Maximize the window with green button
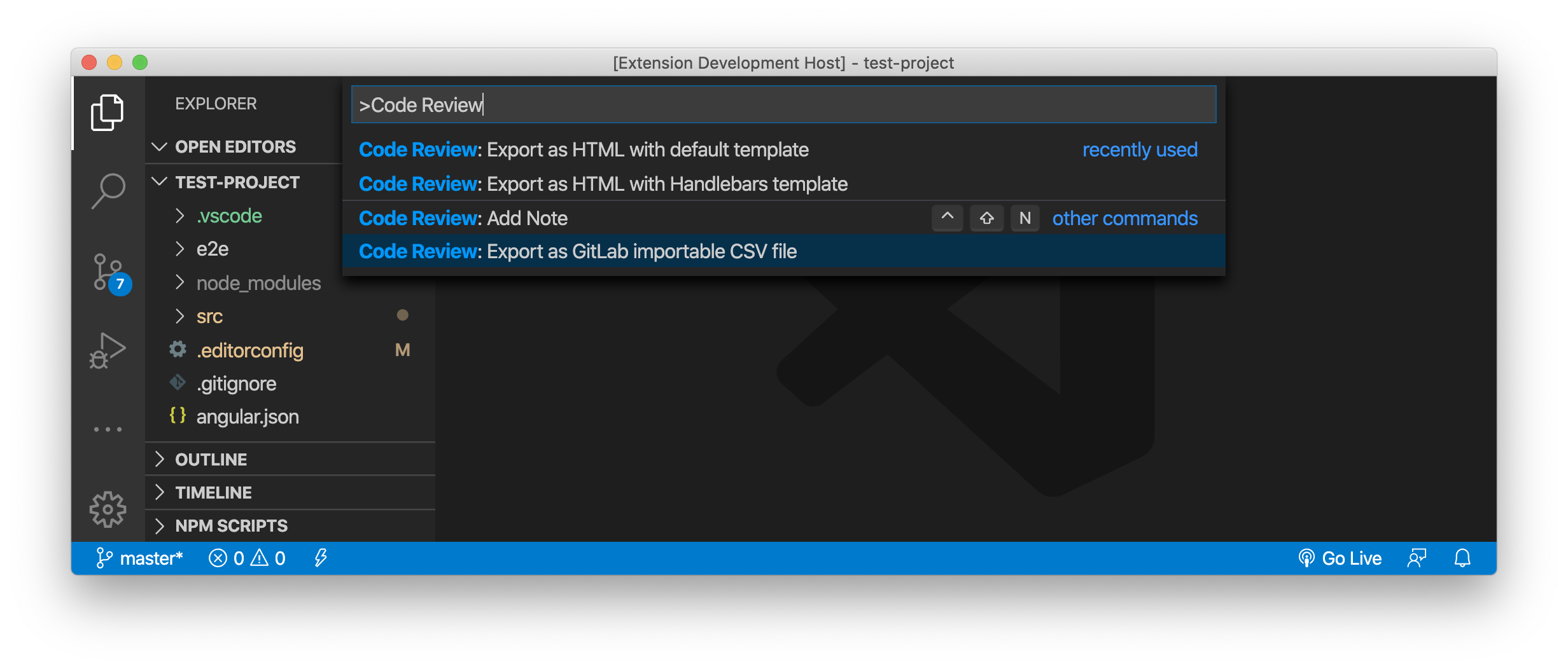 (x=140, y=62)
